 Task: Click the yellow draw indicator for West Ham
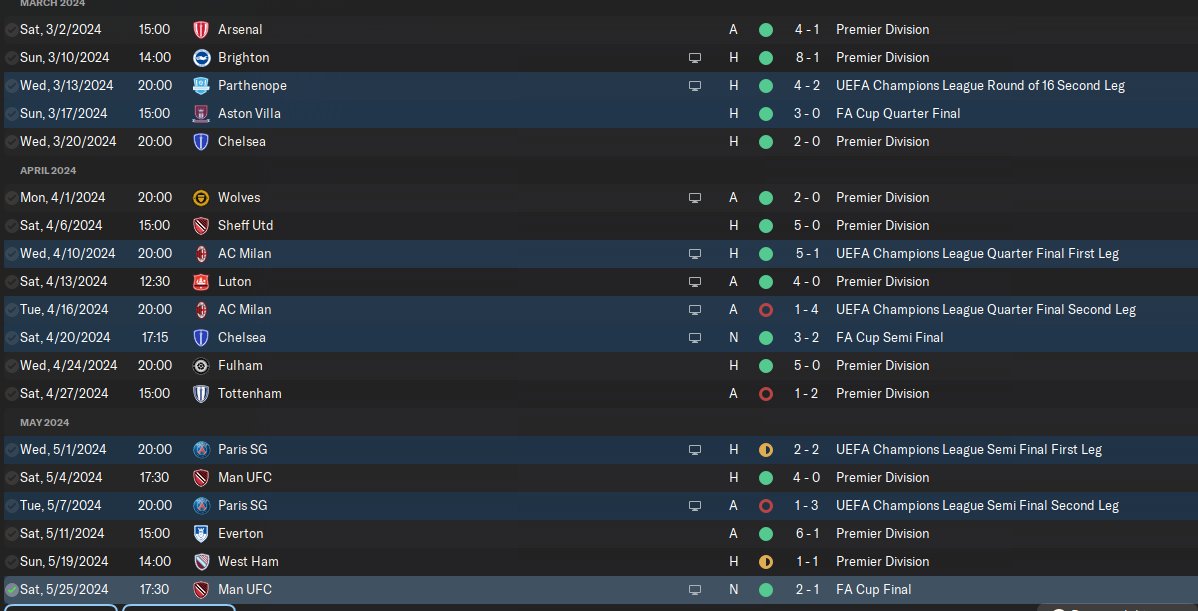coord(766,562)
